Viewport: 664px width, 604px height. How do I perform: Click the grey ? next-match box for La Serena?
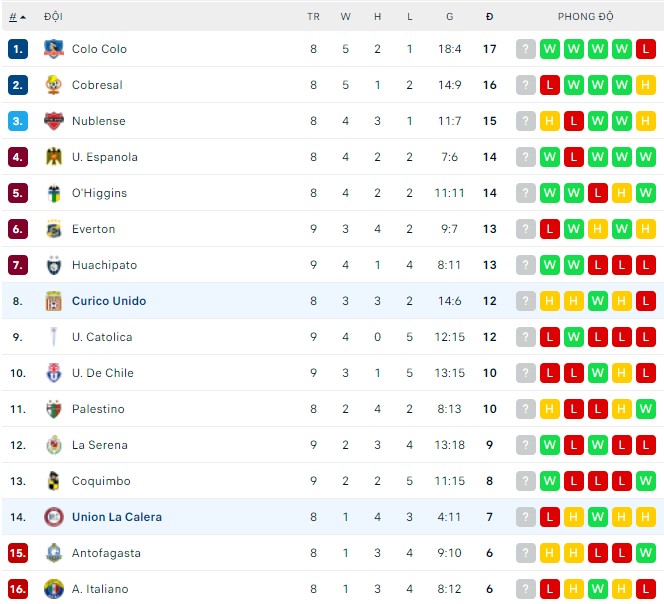click(526, 445)
